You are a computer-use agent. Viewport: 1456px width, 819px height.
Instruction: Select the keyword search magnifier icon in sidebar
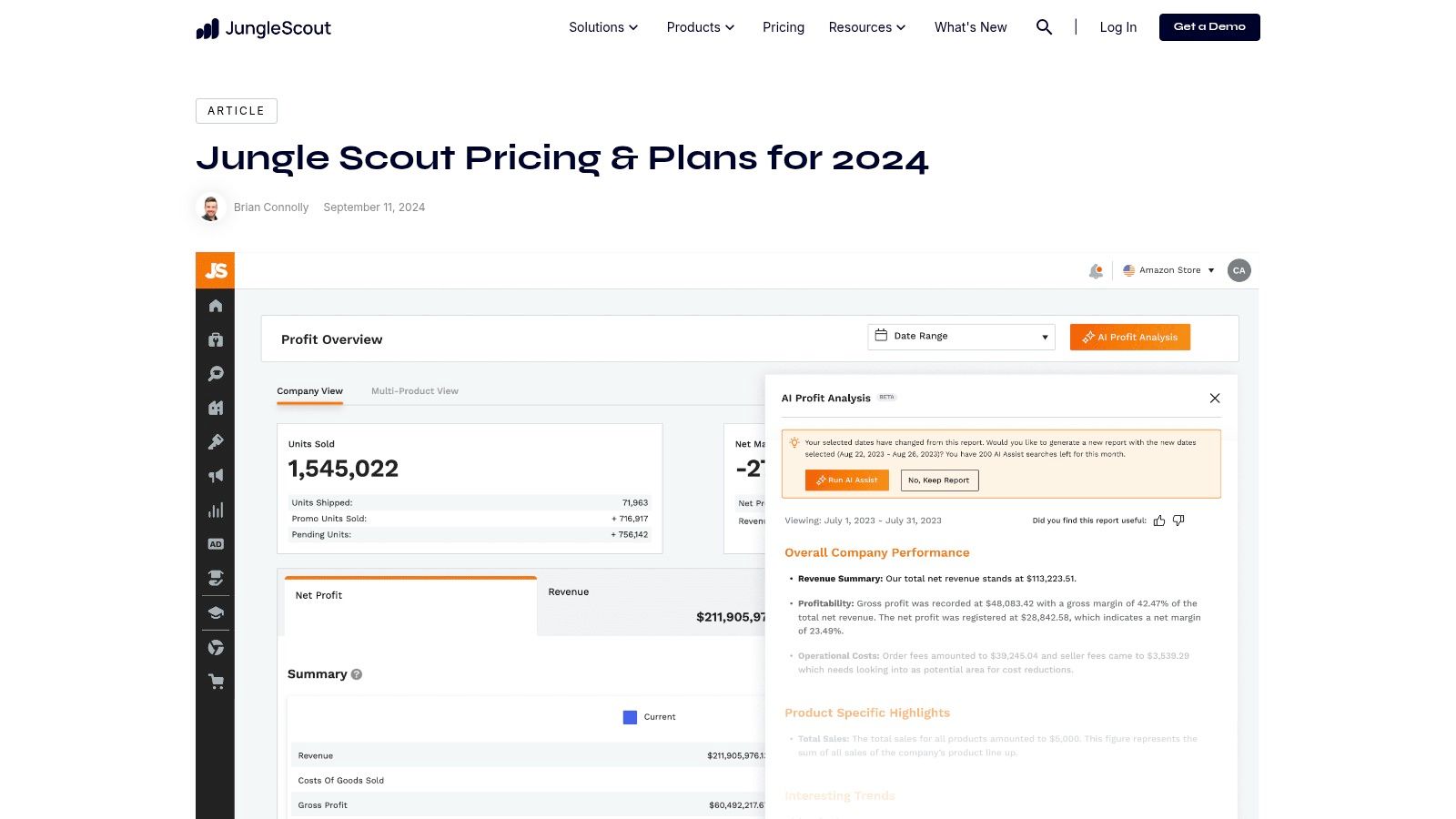[x=216, y=374]
